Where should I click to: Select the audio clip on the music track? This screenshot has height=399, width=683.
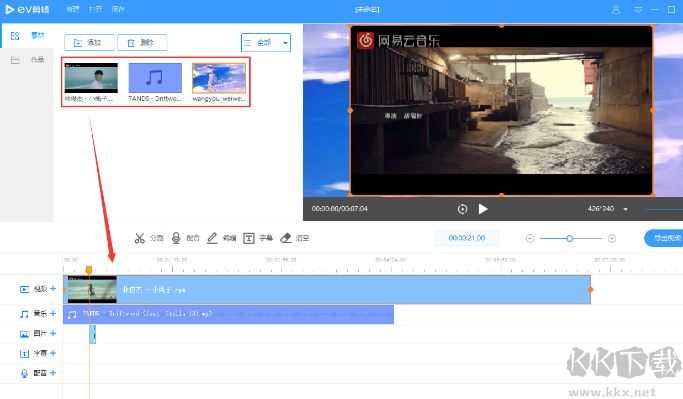point(228,314)
